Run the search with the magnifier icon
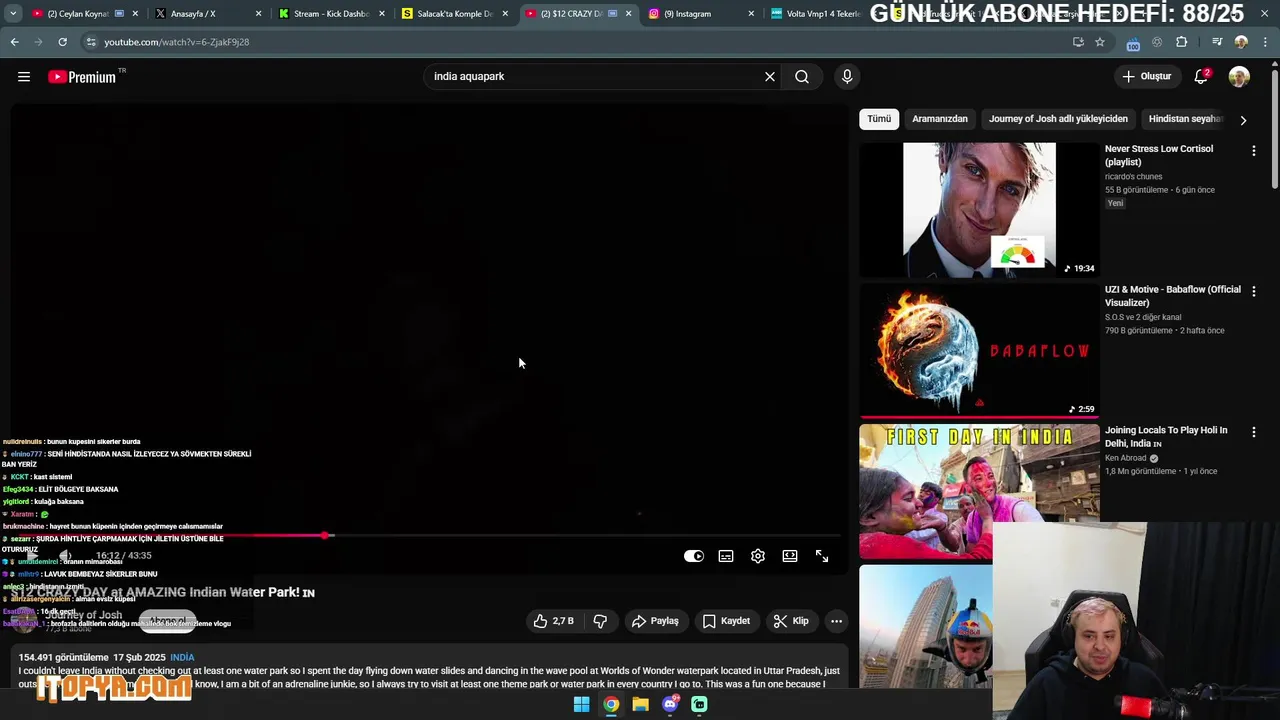Viewport: 1280px width, 720px height. coord(802,77)
